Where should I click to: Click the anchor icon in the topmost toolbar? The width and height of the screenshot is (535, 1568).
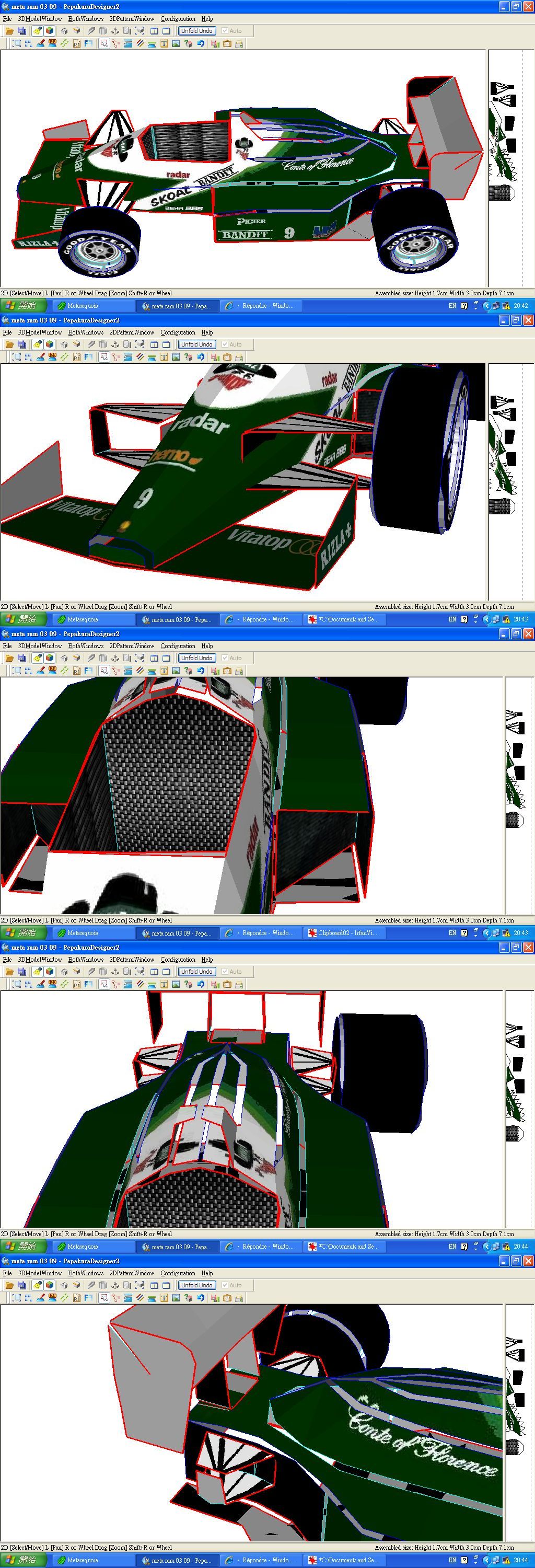pyautogui.click(x=115, y=30)
